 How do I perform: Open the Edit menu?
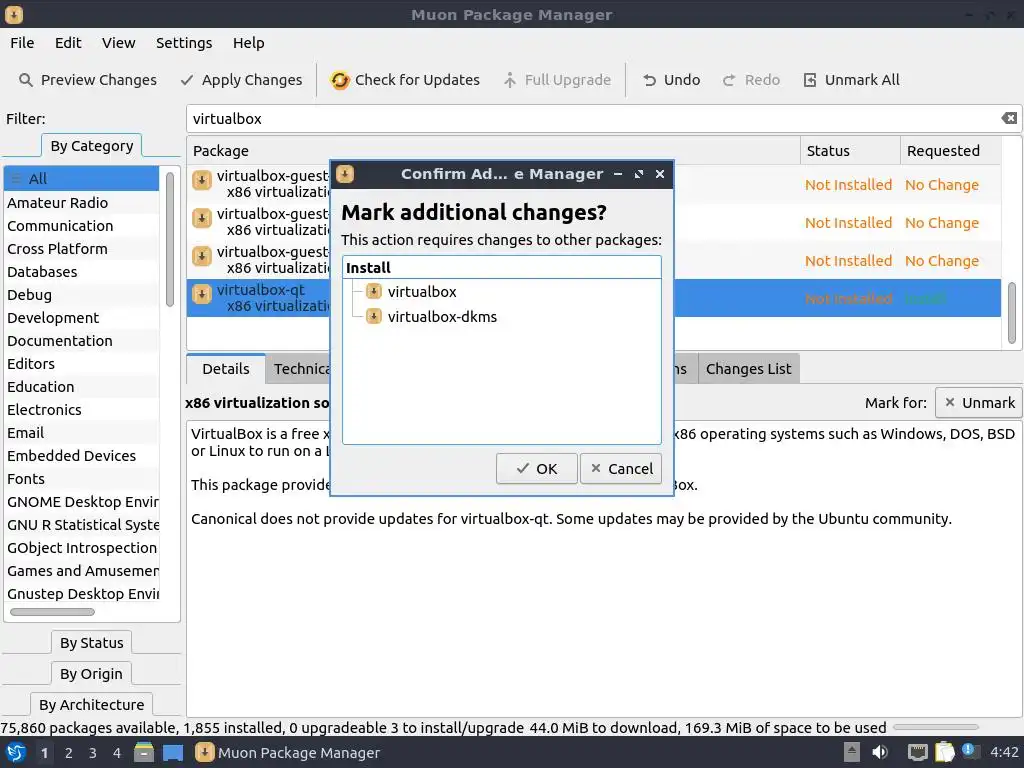(68, 43)
